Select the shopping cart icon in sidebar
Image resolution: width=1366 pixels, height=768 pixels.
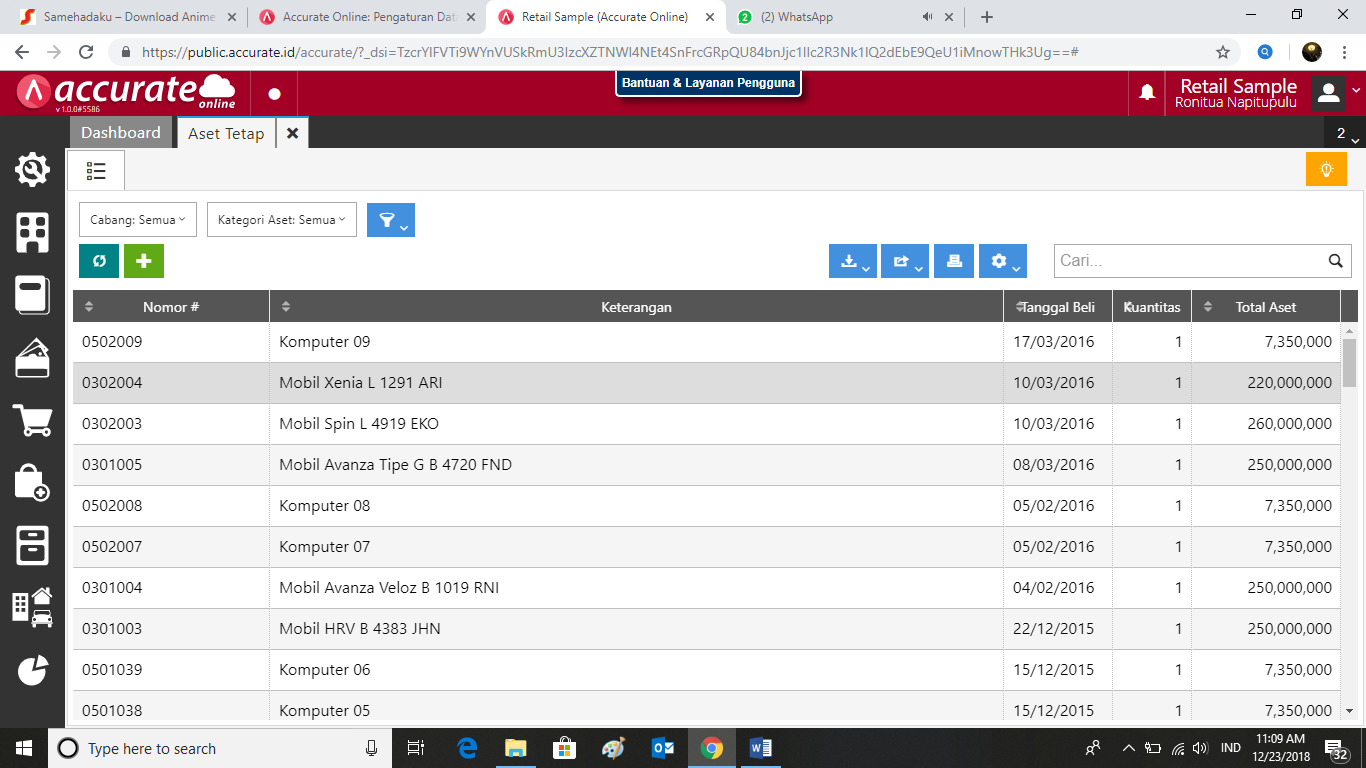coord(33,422)
